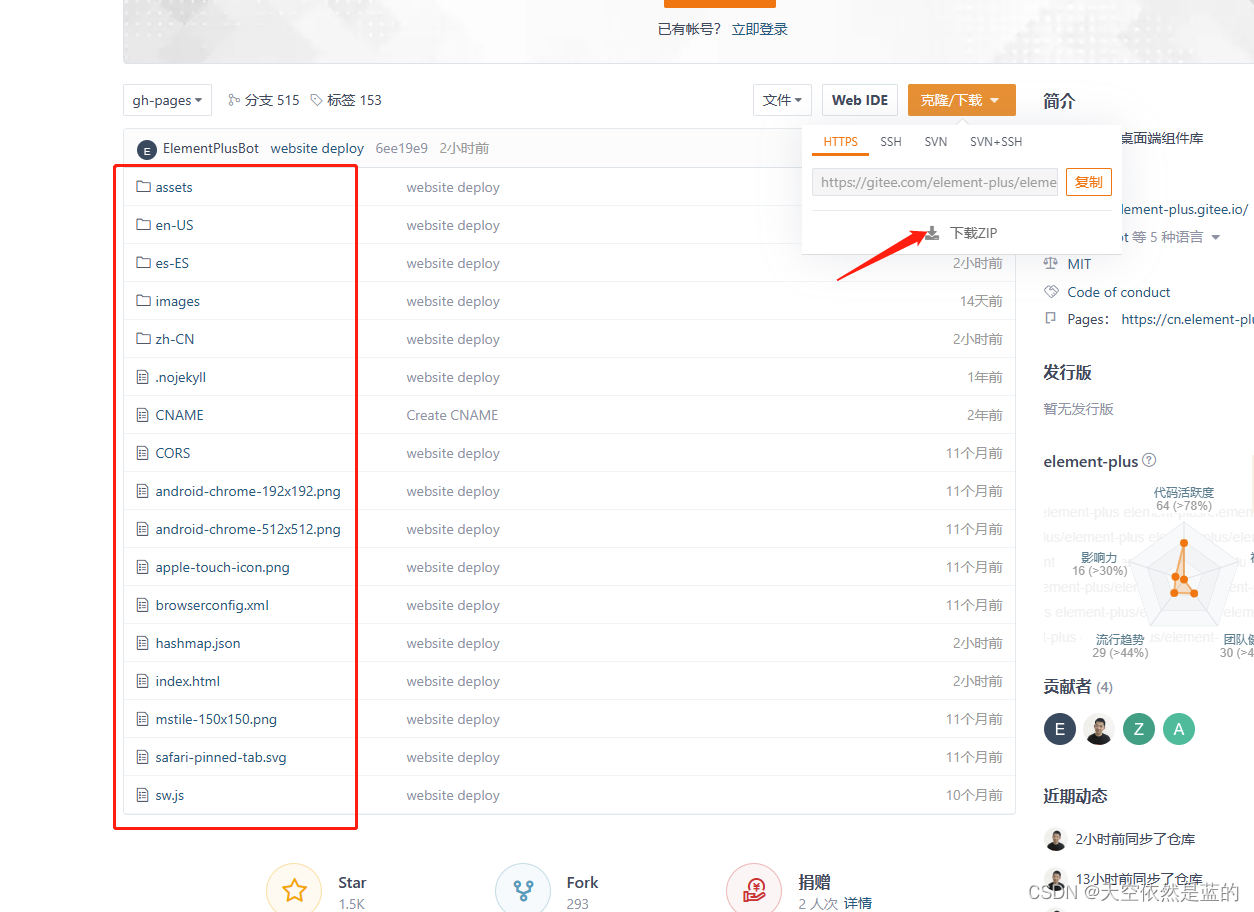Click the file icon for android-chrome-192x192.png
The width and height of the screenshot is (1254, 912).
pyautogui.click(x=143, y=491)
